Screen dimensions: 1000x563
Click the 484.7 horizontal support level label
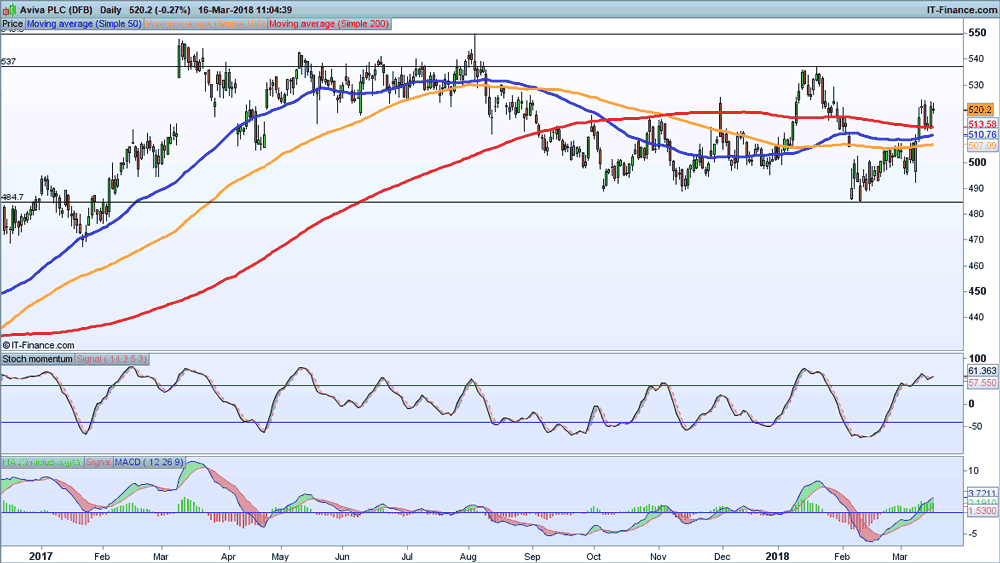coord(13,197)
